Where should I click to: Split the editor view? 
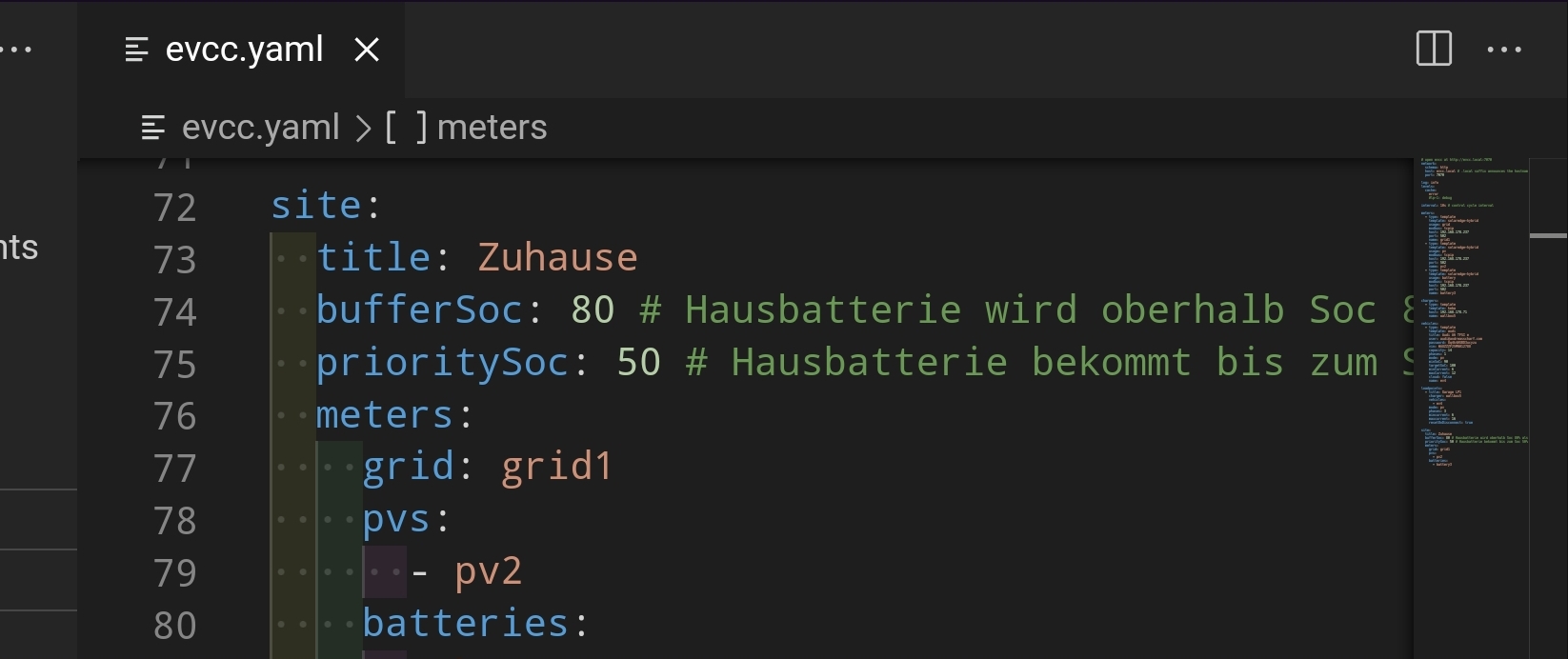pos(1433,50)
